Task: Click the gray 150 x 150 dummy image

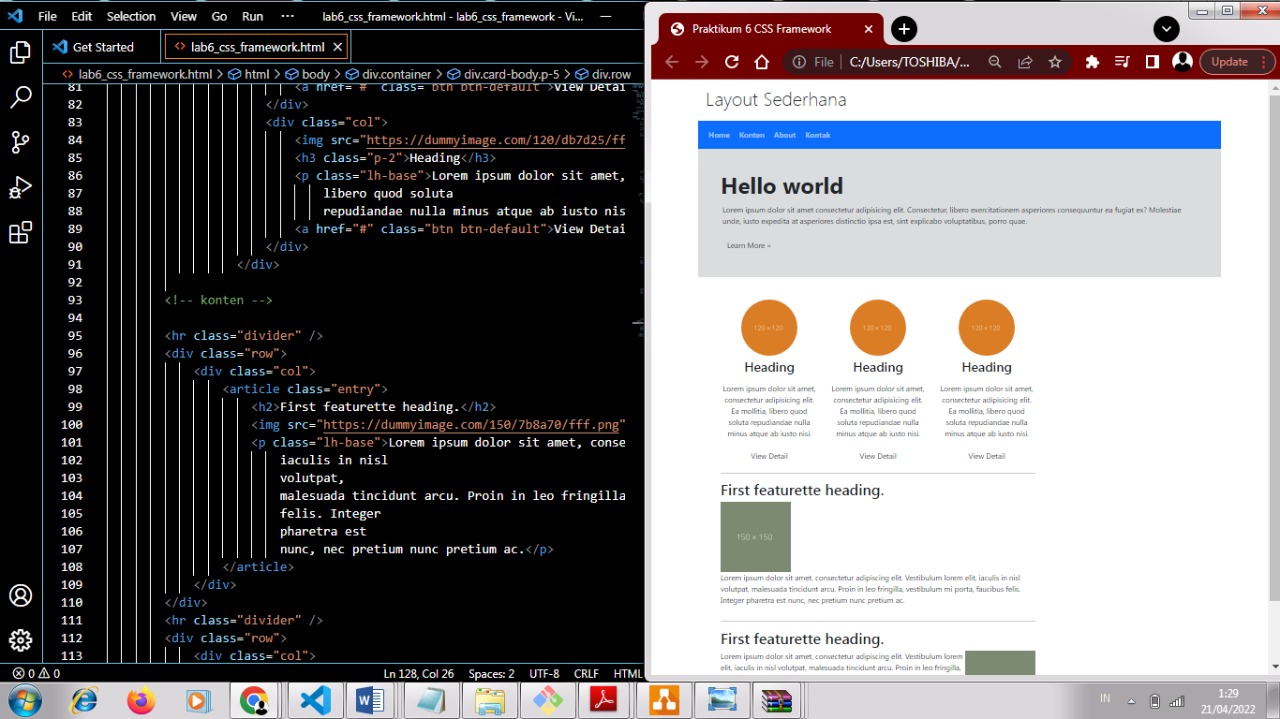Action: pyautogui.click(x=755, y=537)
